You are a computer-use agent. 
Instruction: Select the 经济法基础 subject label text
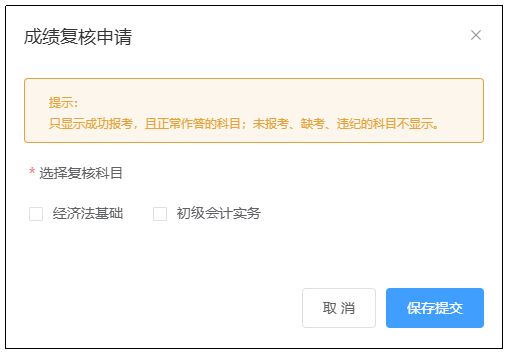pyautogui.click(x=88, y=213)
